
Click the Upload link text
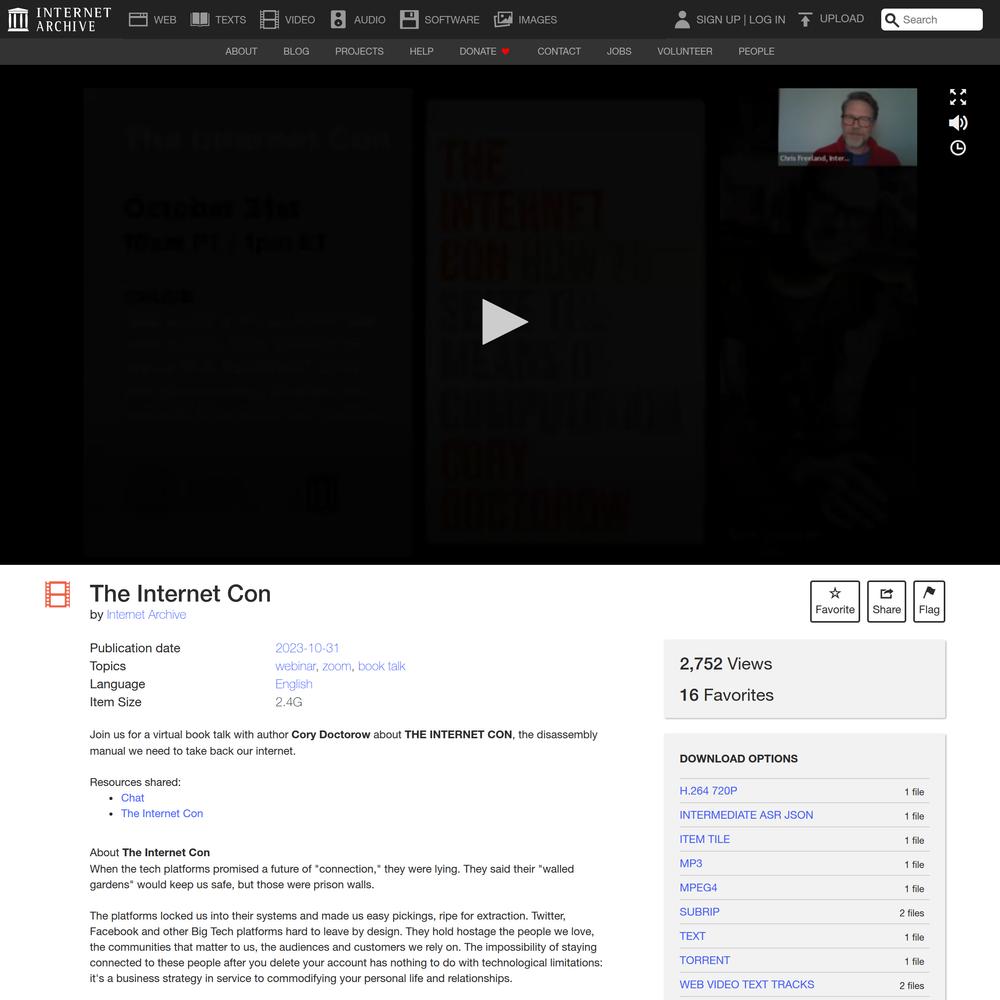(x=841, y=18)
